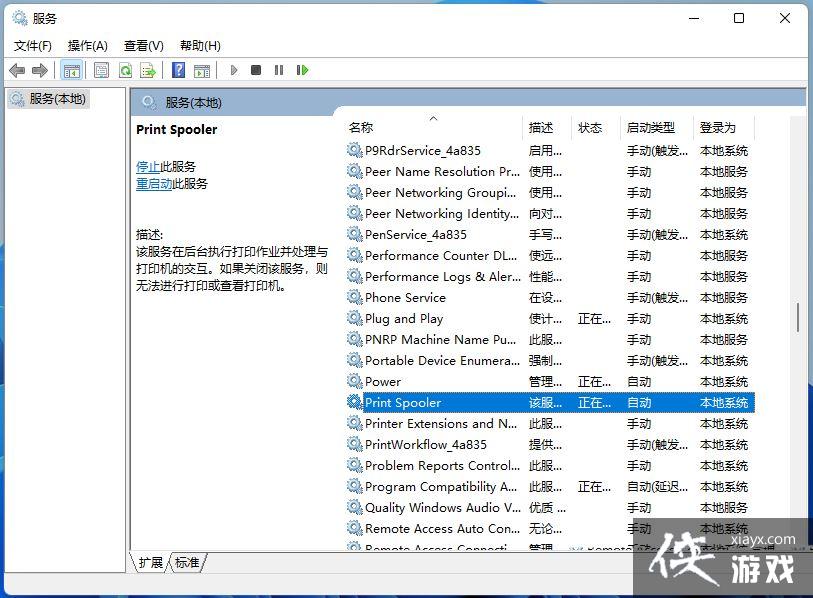The width and height of the screenshot is (813, 598).
Task: Click the start service play icon
Action: click(232, 70)
